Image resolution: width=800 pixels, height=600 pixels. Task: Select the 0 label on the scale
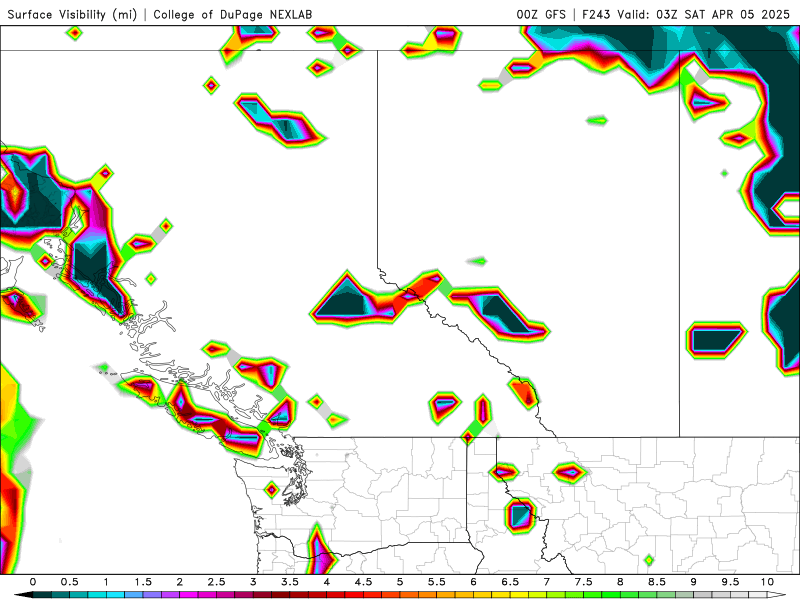click(x=33, y=582)
